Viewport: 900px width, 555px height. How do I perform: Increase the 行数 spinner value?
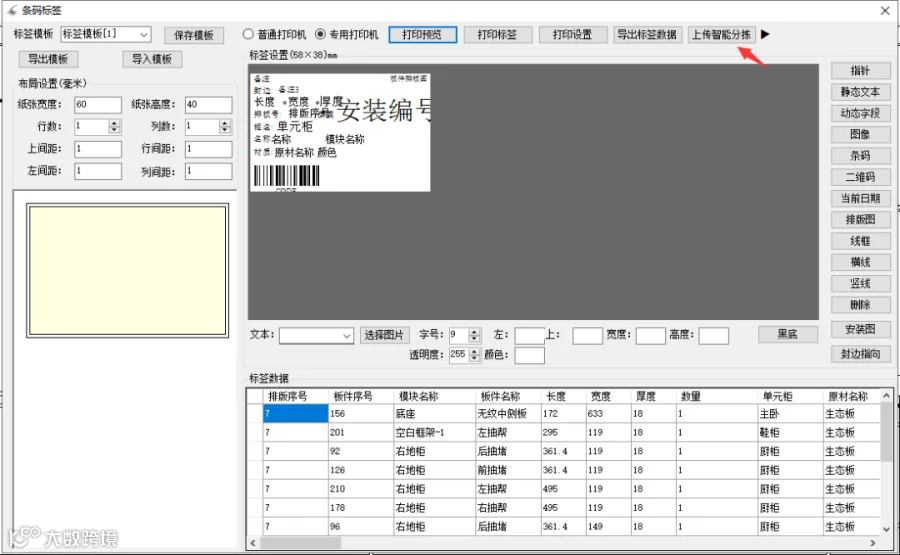click(x=114, y=123)
